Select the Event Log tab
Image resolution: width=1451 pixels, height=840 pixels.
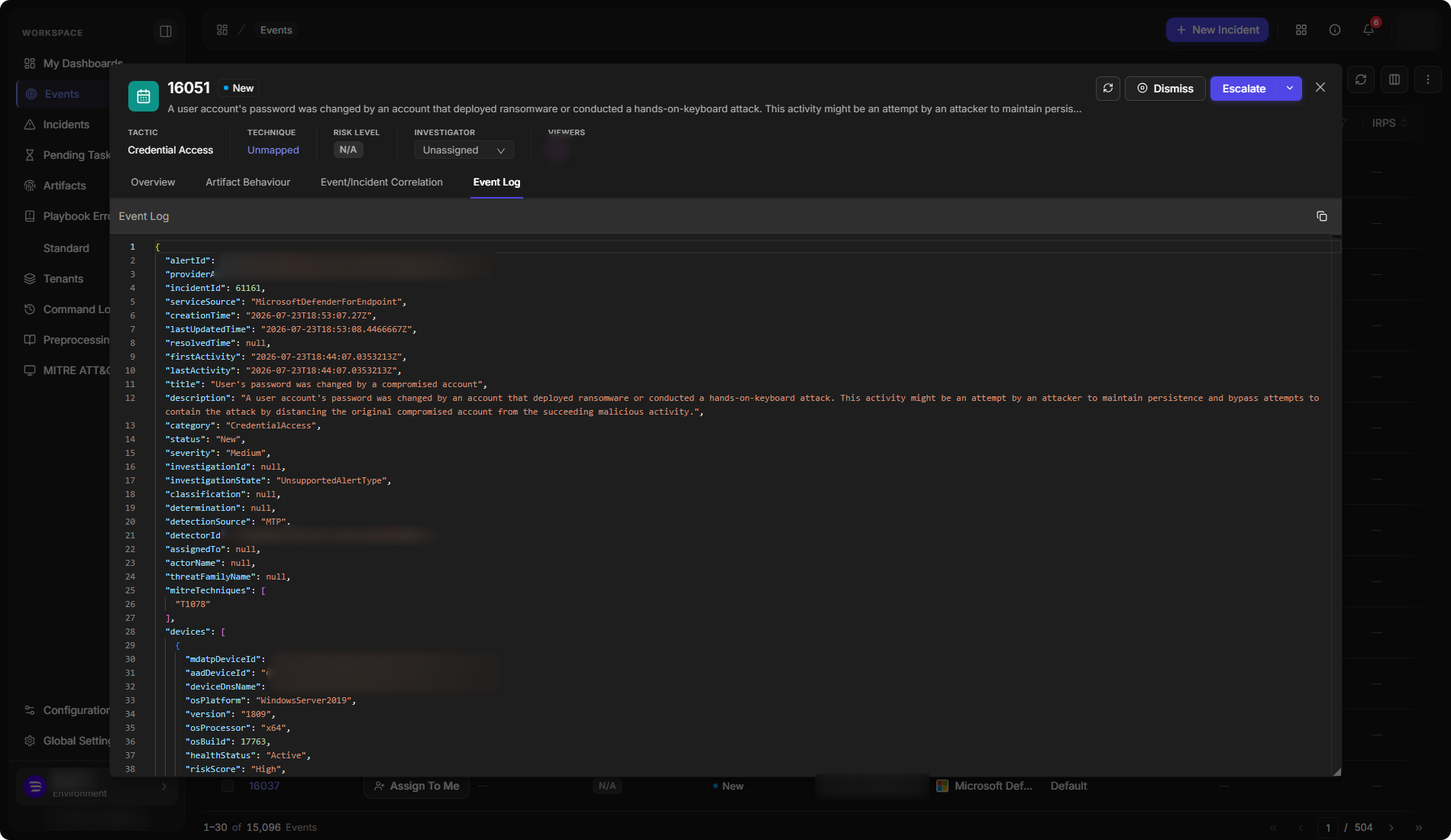[496, 183]
